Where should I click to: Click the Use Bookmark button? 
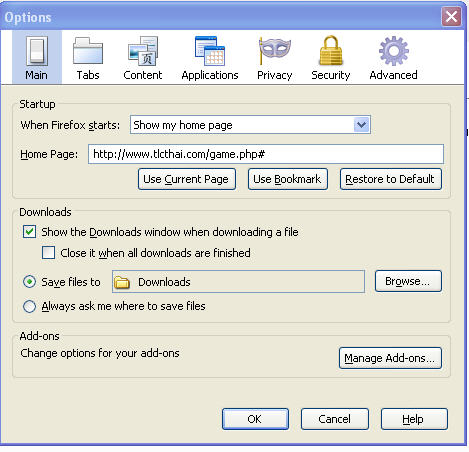click(x=288, y=179)
